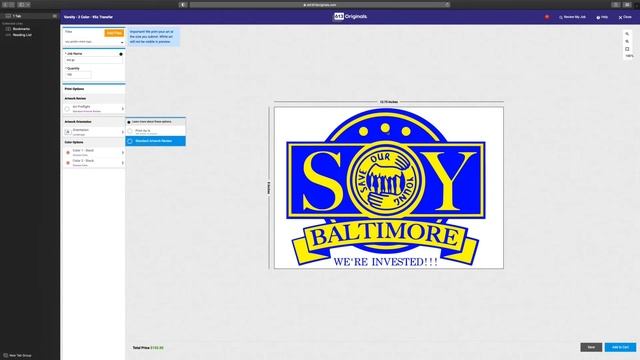Viewport: 640px width, 360px height.
Task: Click Learn more about these options
Action: [151, 122]
